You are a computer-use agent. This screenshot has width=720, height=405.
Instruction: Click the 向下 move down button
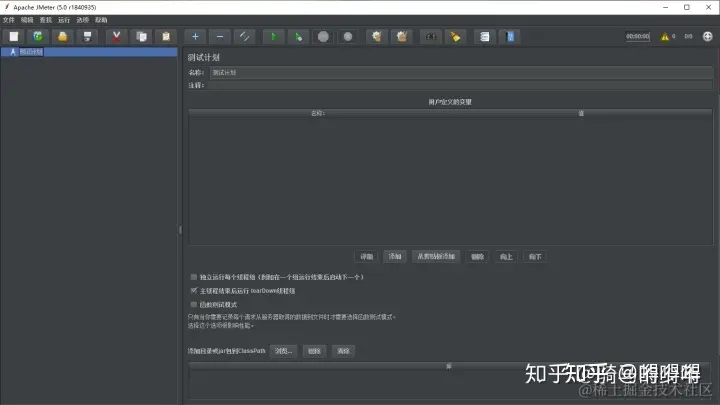[x=535, y=257]
